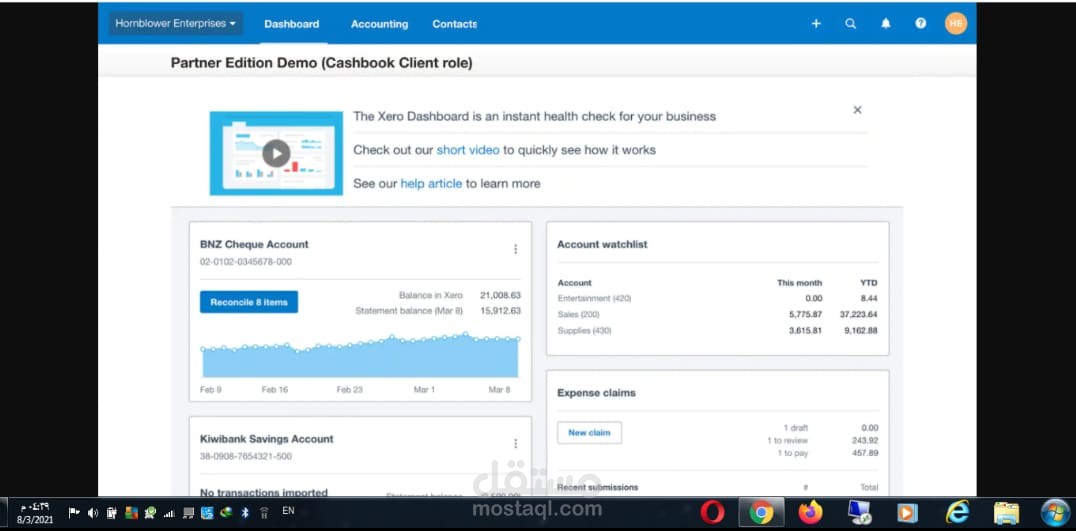The width and height of the screenshot is (1076, 531).
Task: Click the BNZ balance chart
Action: [x=360, y=355]
